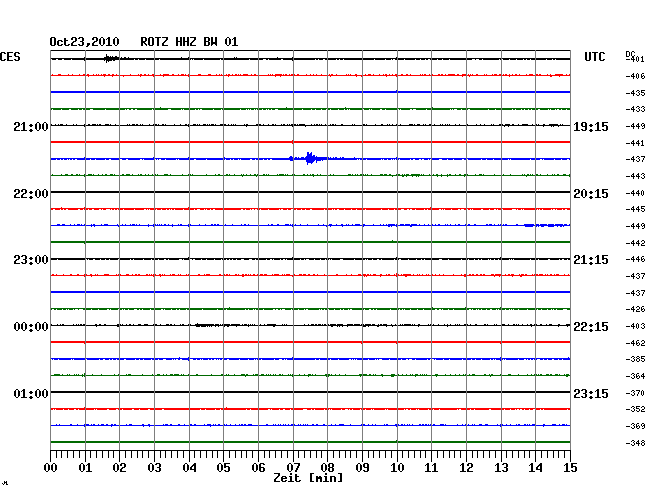Click the DC offset value -370

[x=635, y=393]
